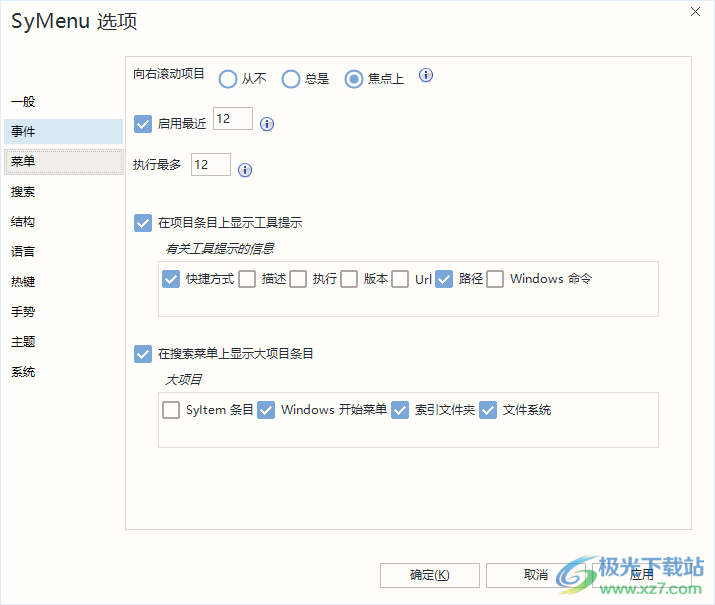The height and width of the screenshot is (605, 715).
Task: Focus the 执行最多 number field
Action: (211, 165)
